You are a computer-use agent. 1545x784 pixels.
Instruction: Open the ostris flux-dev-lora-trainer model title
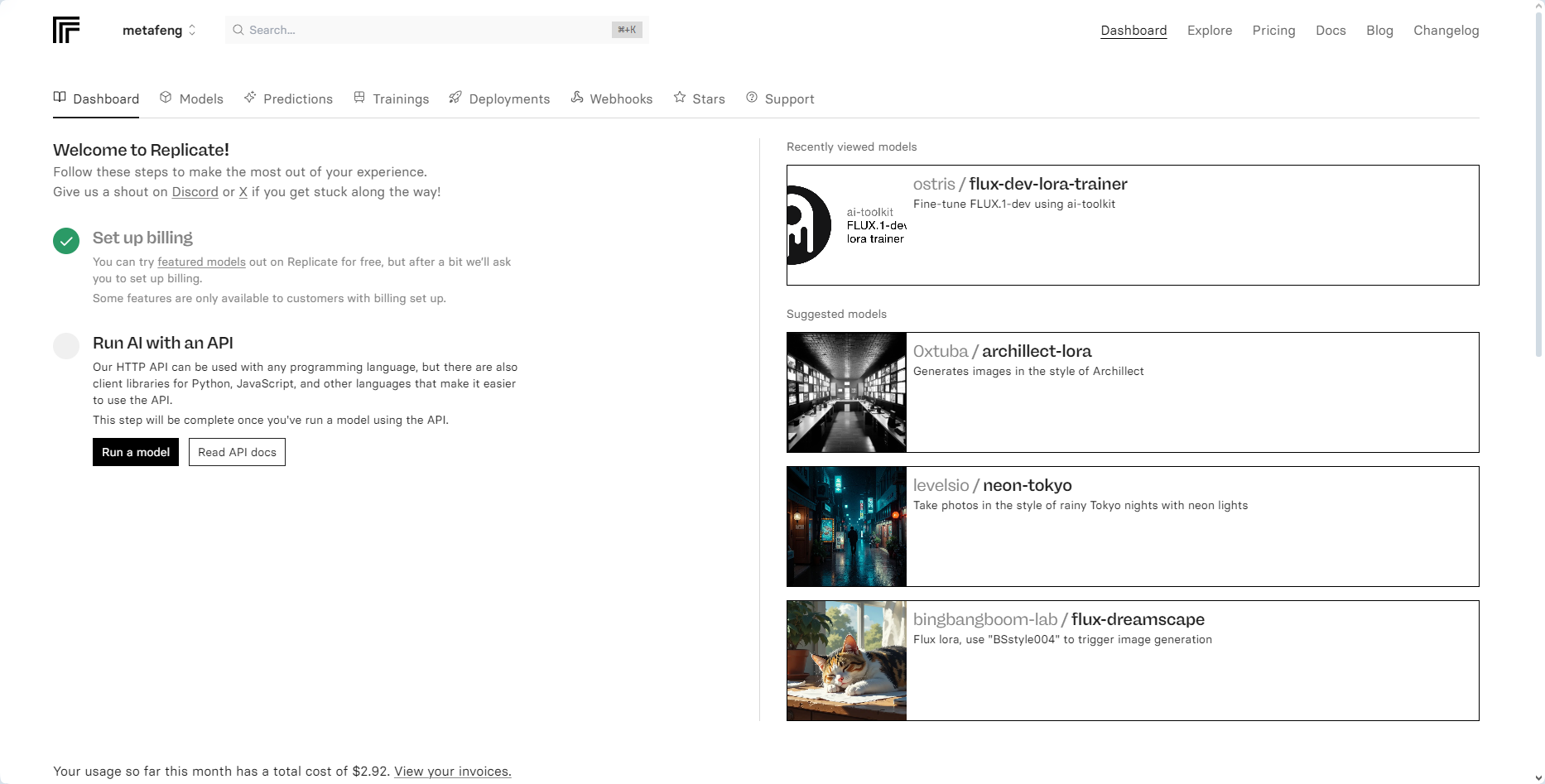tap(1020, 184)
